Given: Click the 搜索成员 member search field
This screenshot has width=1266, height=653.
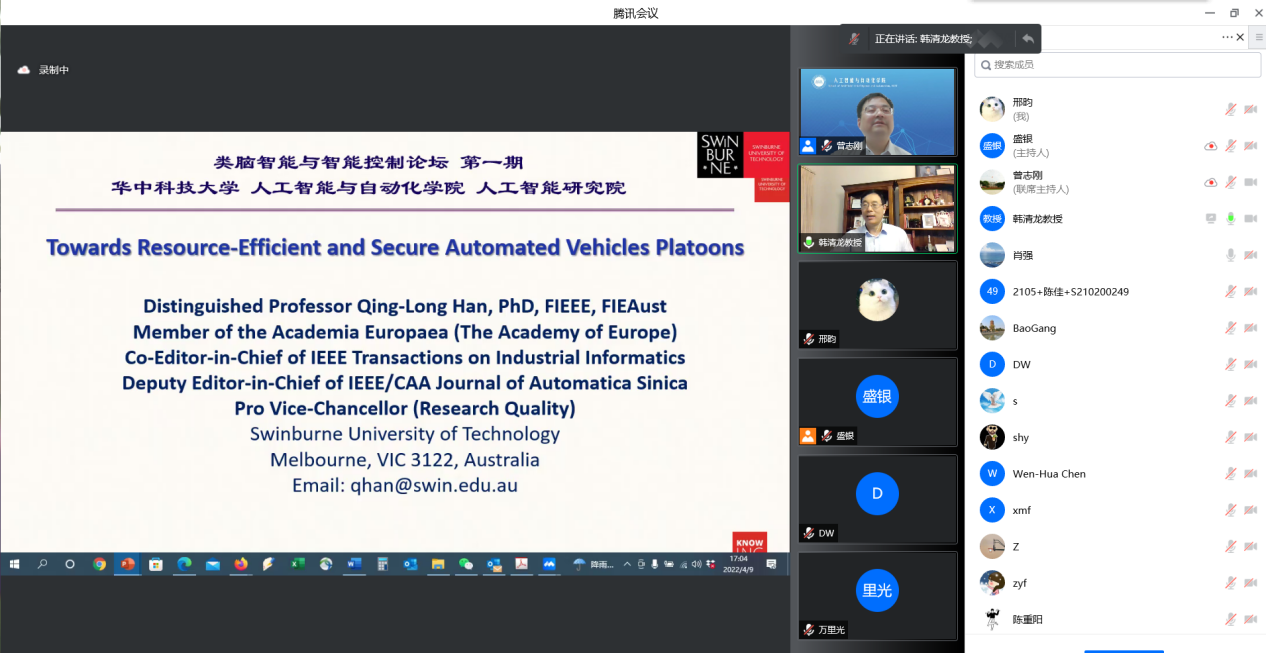Looking at the screenshot, I should coord(1118,65).
